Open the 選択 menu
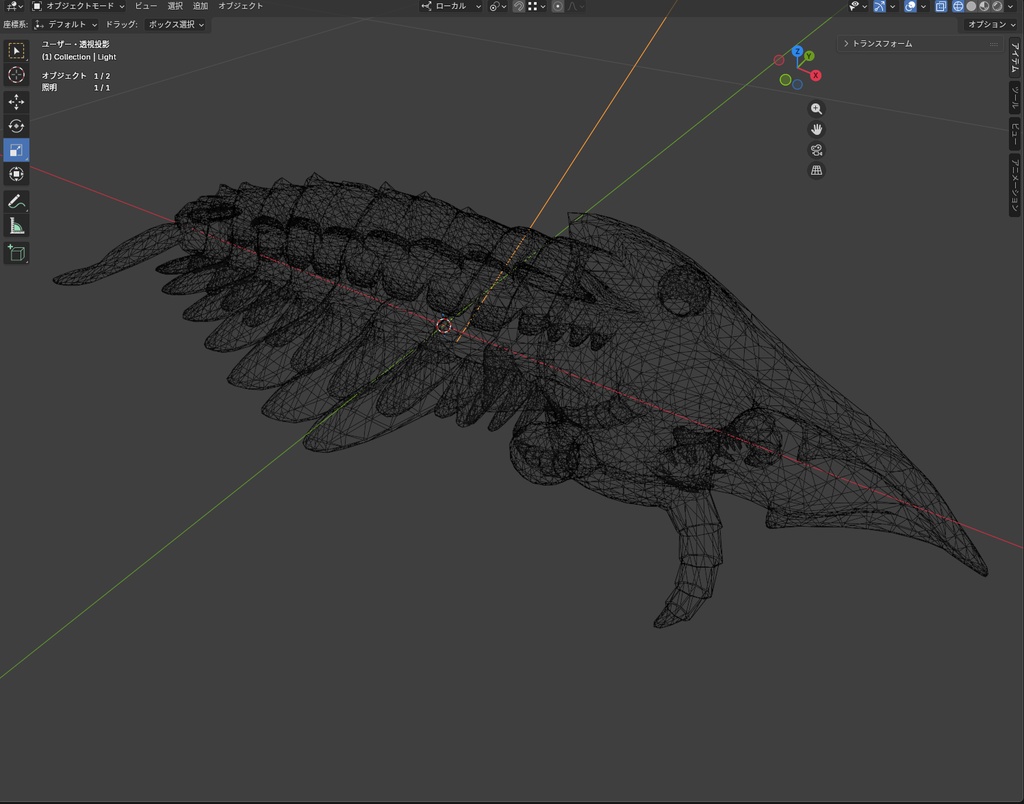This screenshot has height=804, width=1024. coord(175,6)
